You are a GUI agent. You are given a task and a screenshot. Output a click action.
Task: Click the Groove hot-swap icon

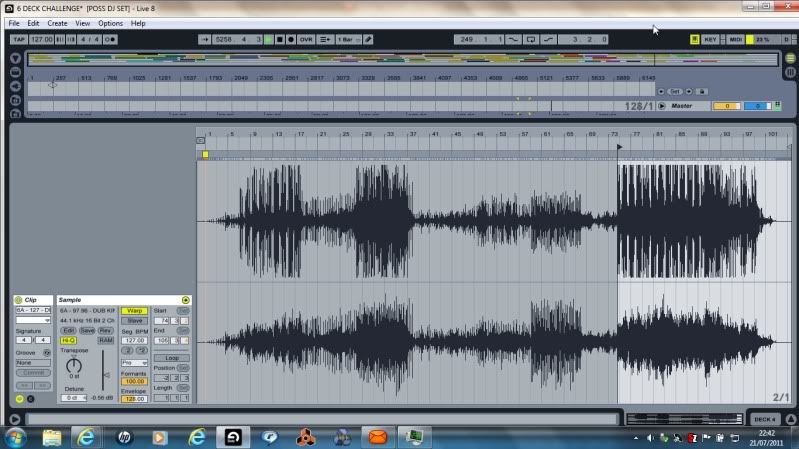47,351
